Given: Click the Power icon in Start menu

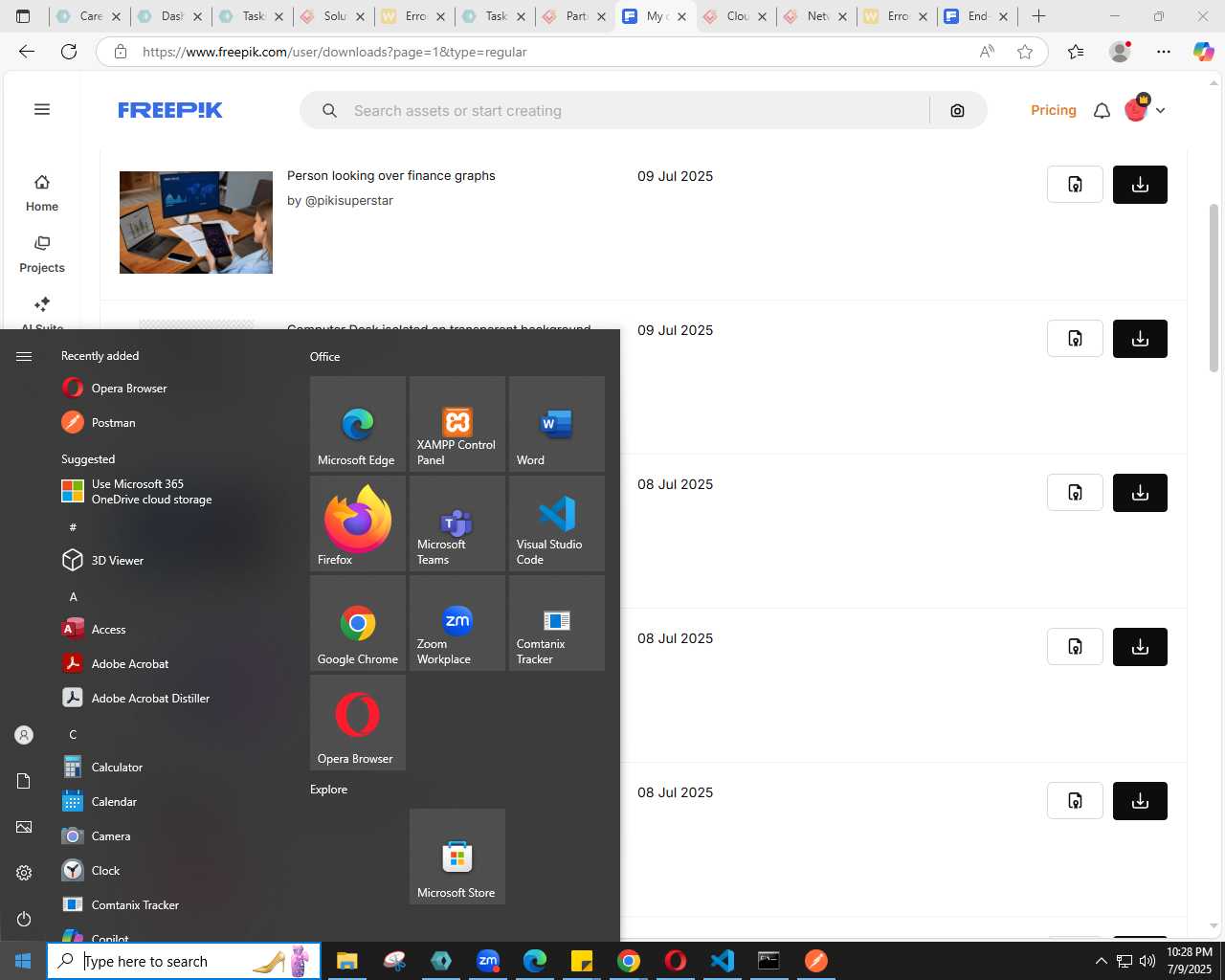Looking at the screenshot, I should (24, 919).
